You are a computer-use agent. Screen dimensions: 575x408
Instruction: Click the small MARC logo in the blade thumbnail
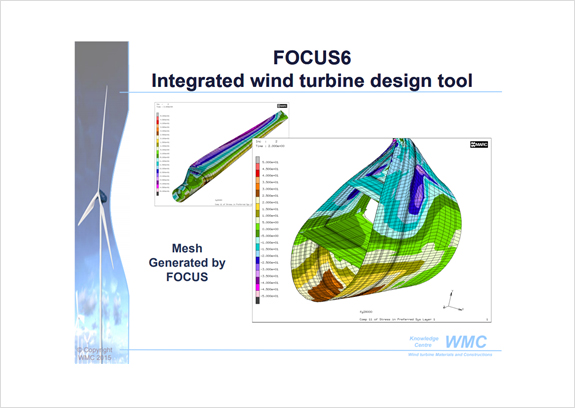282,106
